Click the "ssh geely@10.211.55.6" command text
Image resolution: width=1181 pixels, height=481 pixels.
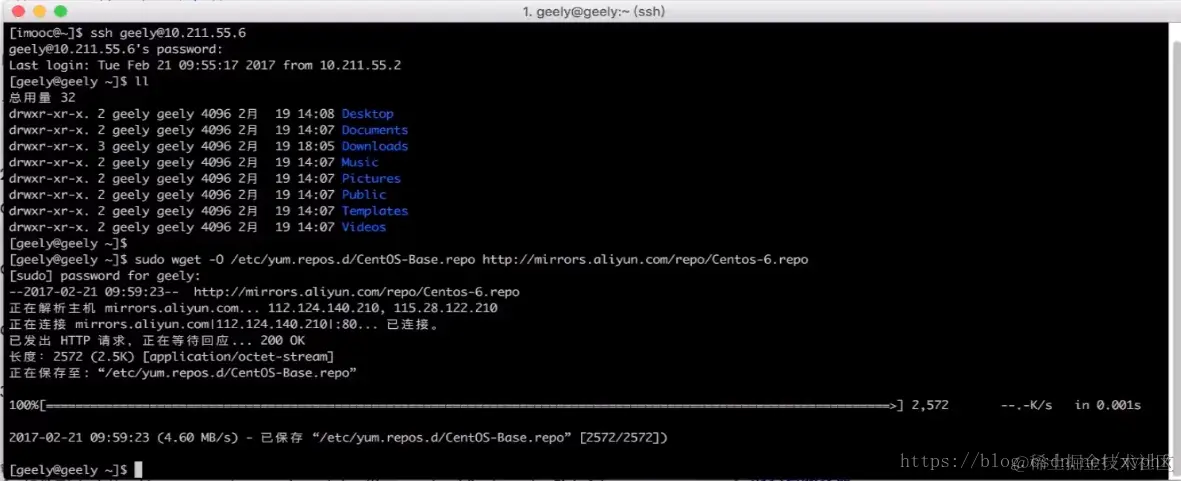(x=168, y=33)
